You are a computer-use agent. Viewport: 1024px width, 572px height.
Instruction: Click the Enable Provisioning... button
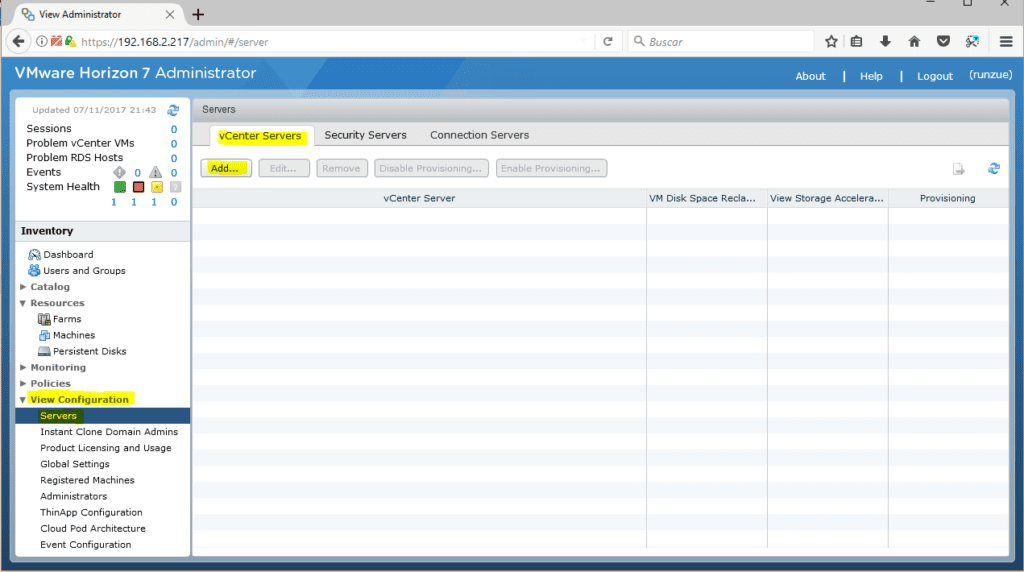pyautogui.click(x=551, y=168)
